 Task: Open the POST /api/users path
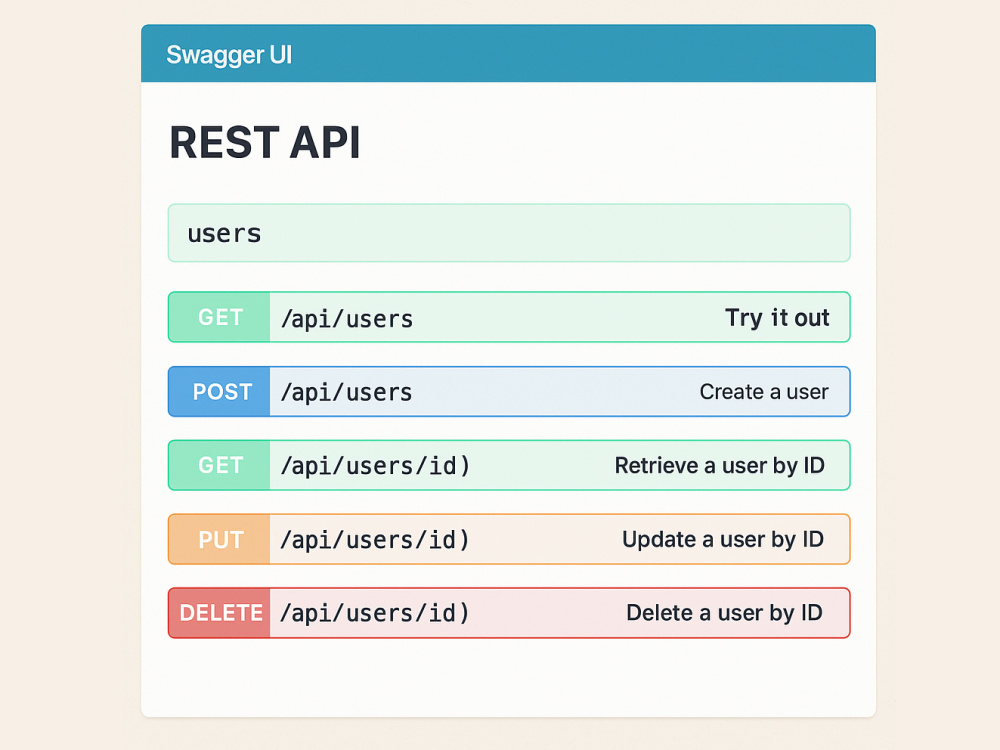pos(346,392)
